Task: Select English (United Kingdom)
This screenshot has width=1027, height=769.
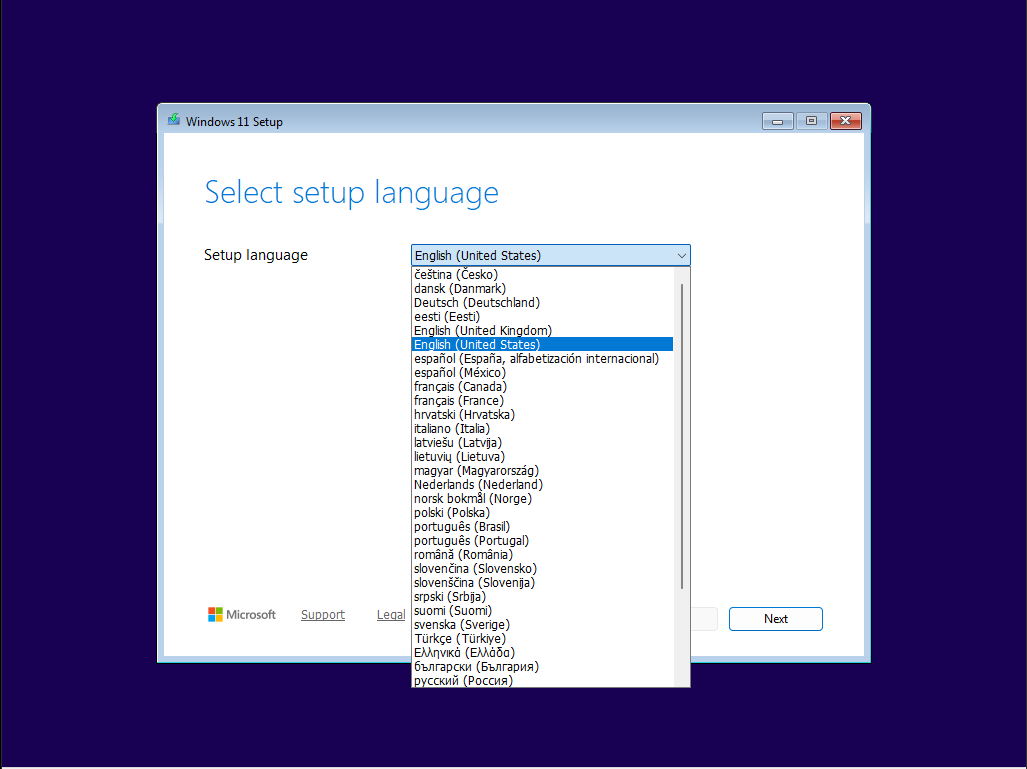Action: point(542,331)
